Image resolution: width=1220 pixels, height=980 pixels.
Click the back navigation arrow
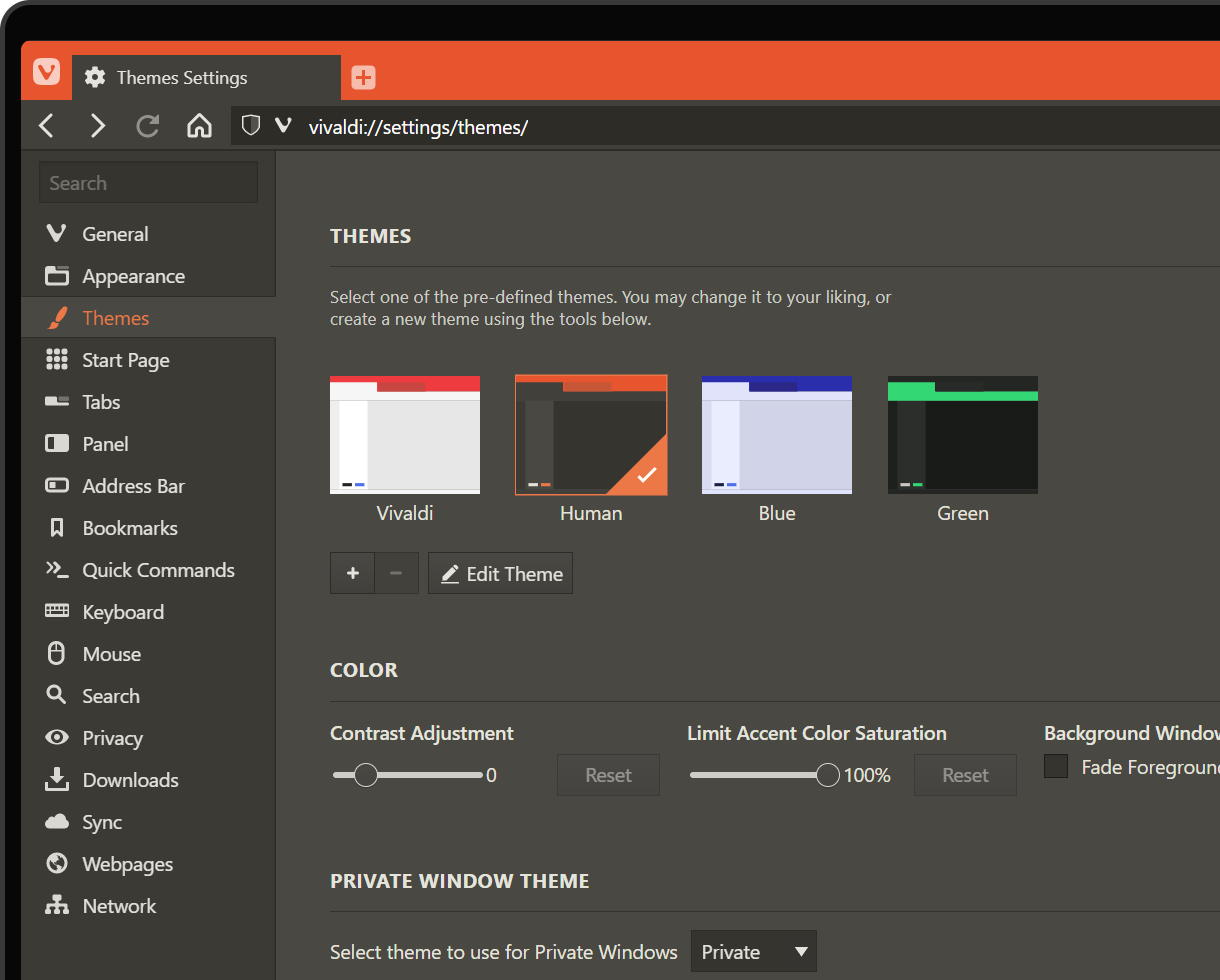click(46, 126)
